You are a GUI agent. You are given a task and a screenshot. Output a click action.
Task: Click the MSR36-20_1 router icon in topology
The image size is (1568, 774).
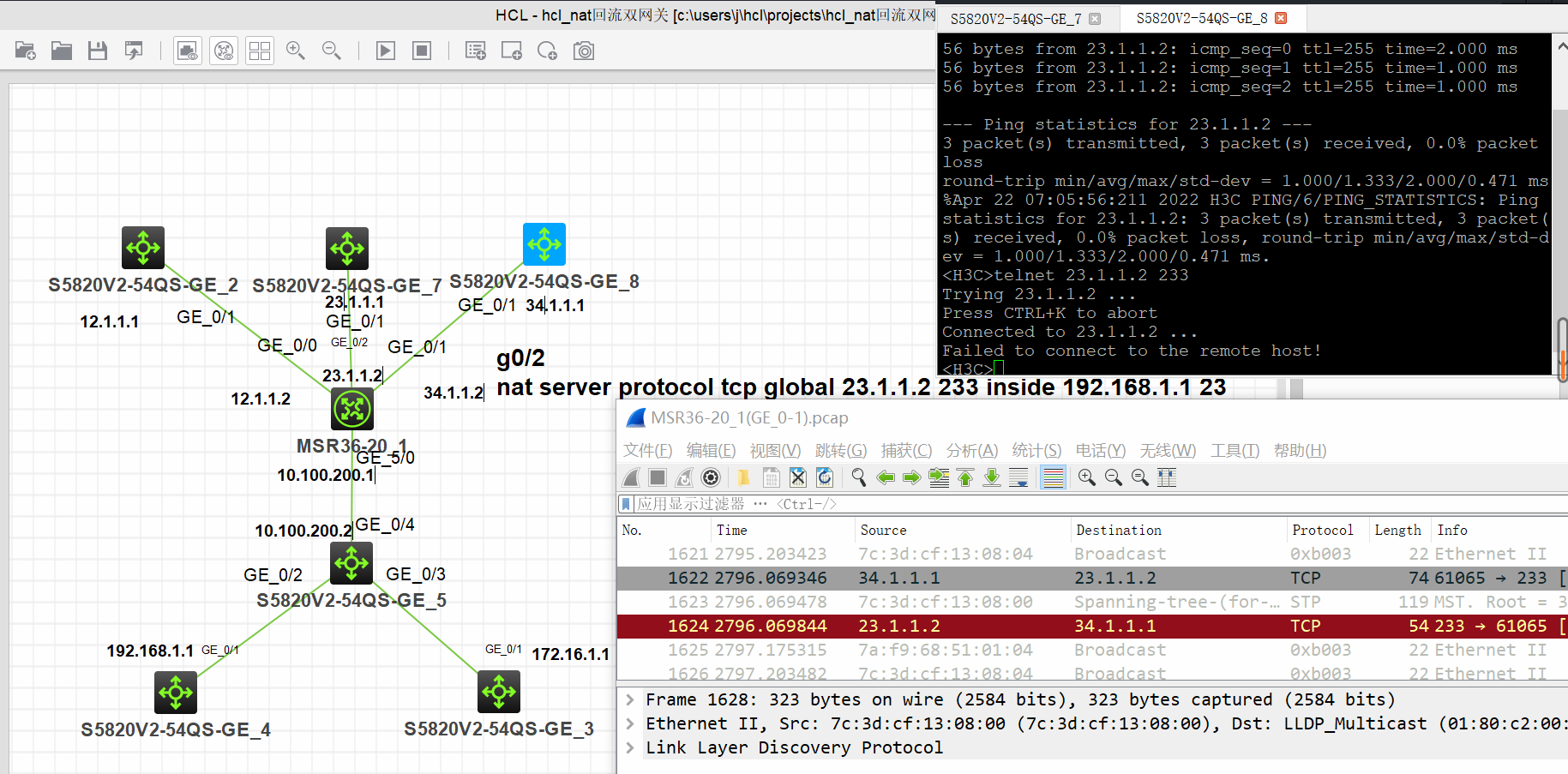pyautogui.click(x=352, y=409)
